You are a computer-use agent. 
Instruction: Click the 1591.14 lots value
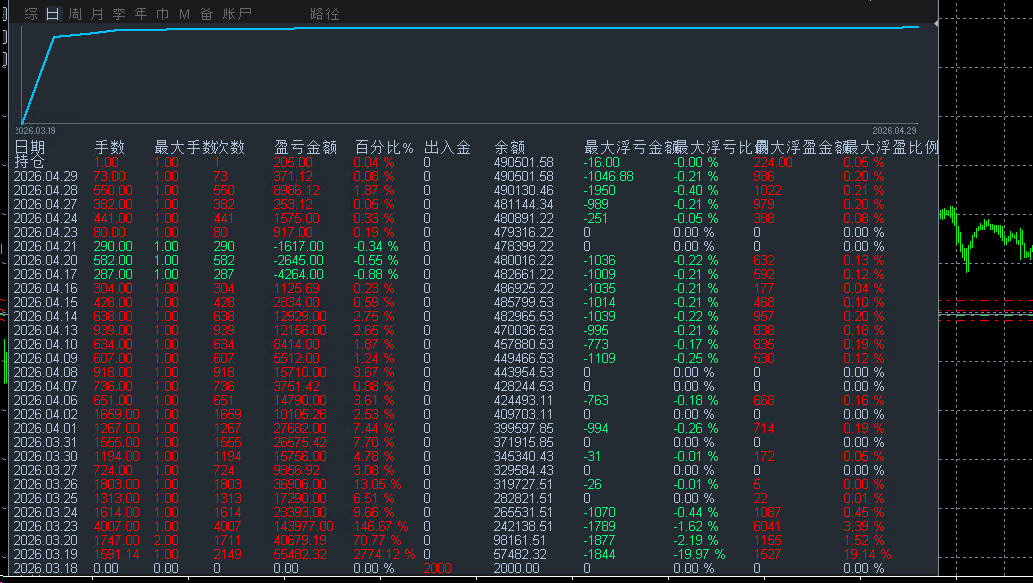pos(117,555)
